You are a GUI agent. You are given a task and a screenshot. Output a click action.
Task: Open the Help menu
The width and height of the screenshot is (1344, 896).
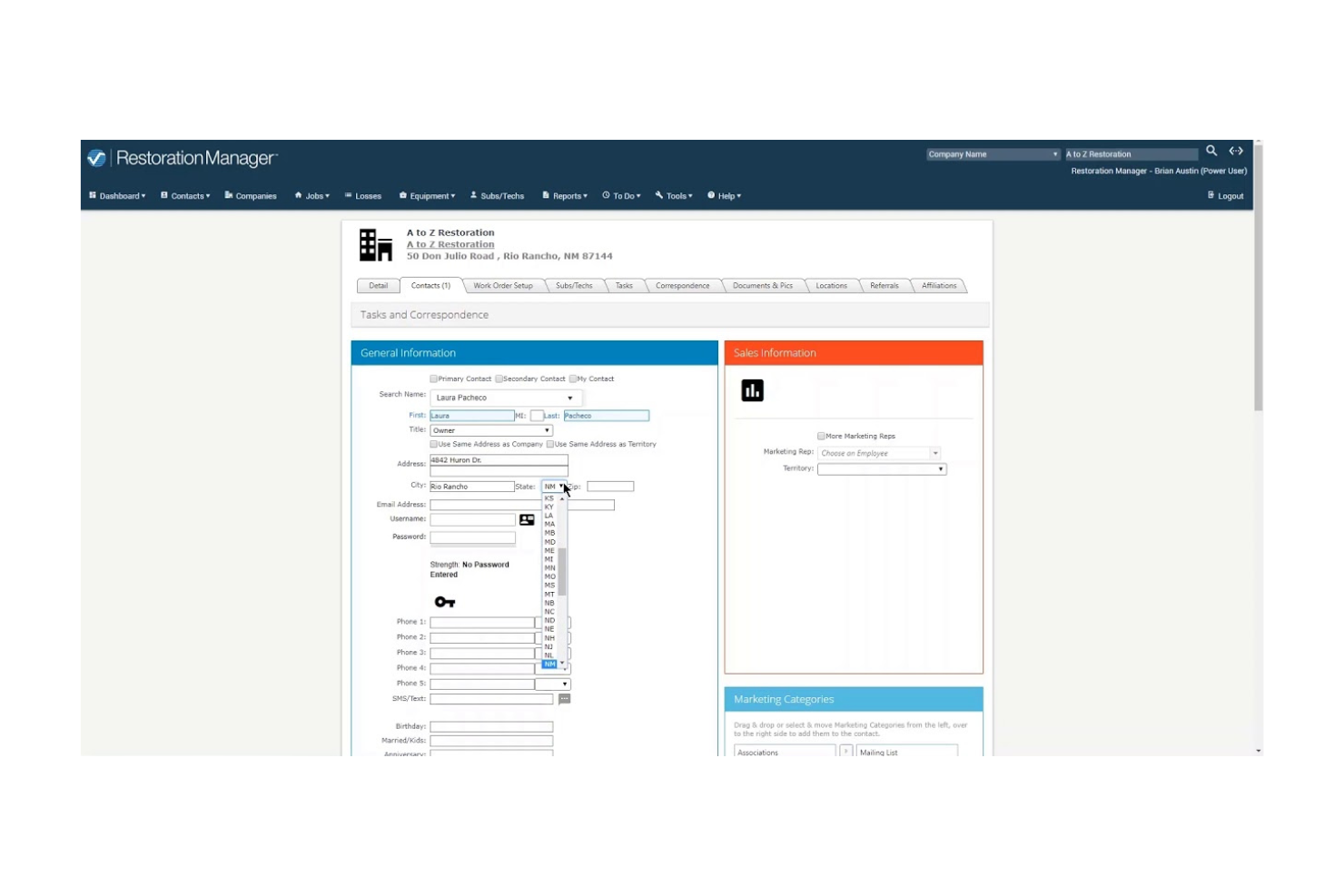pyautogui.click(x=725, y=196)
